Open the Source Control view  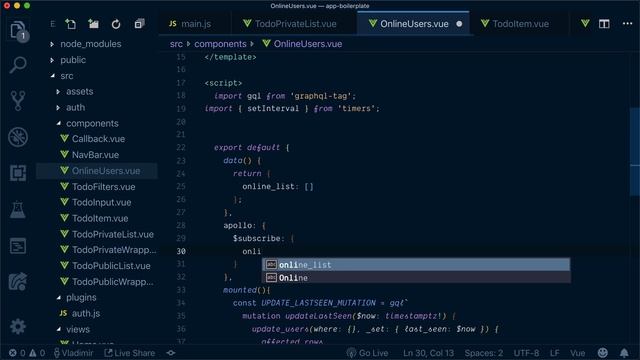coord(18,100)
